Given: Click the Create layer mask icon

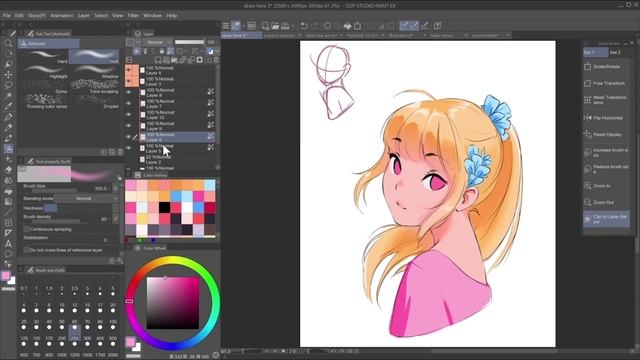Looking at the screenshot, I should pyautogui.click(x=200, y=60).
